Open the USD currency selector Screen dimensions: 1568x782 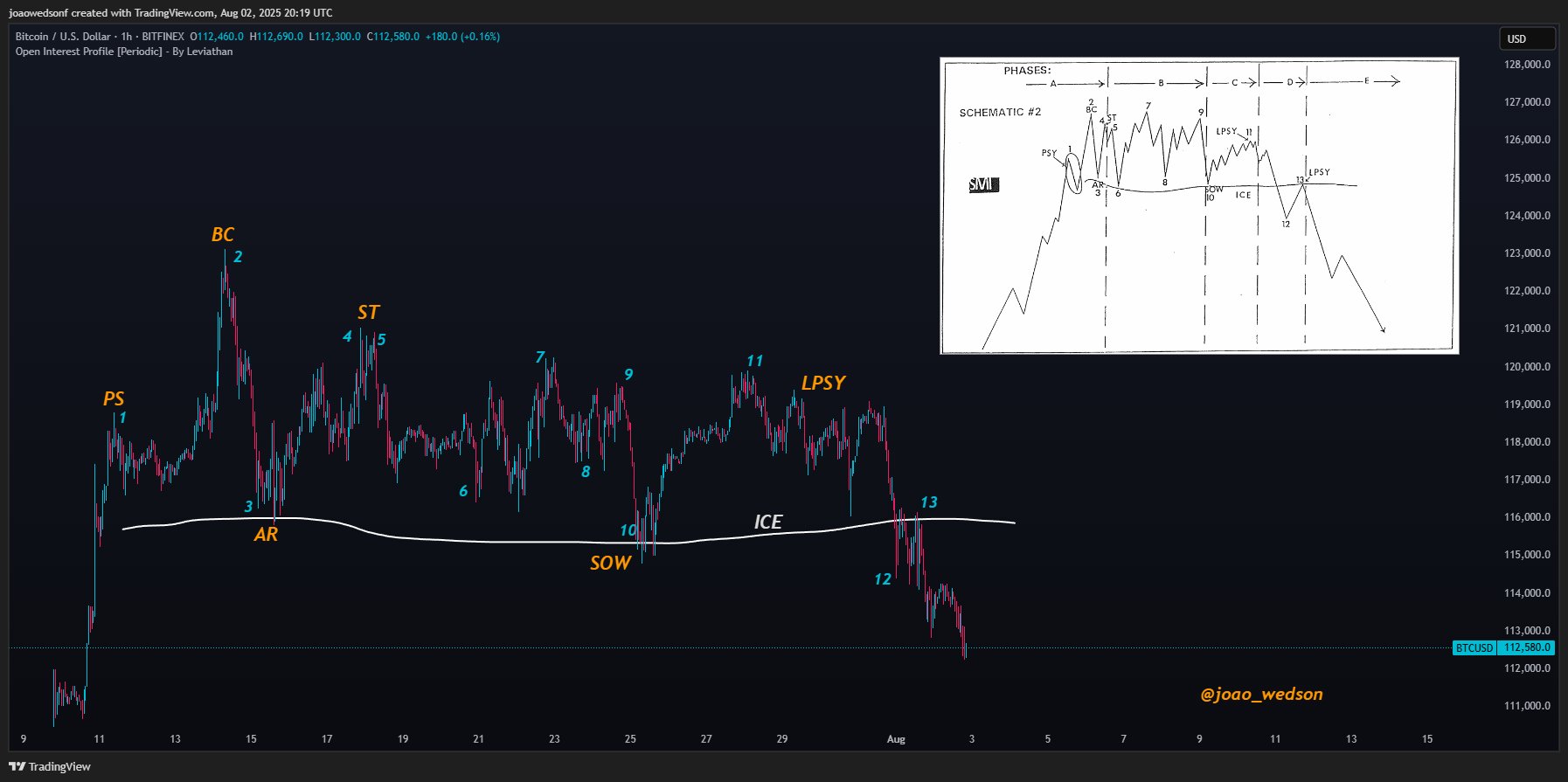pyautogui.click(x=1526, y=38)
